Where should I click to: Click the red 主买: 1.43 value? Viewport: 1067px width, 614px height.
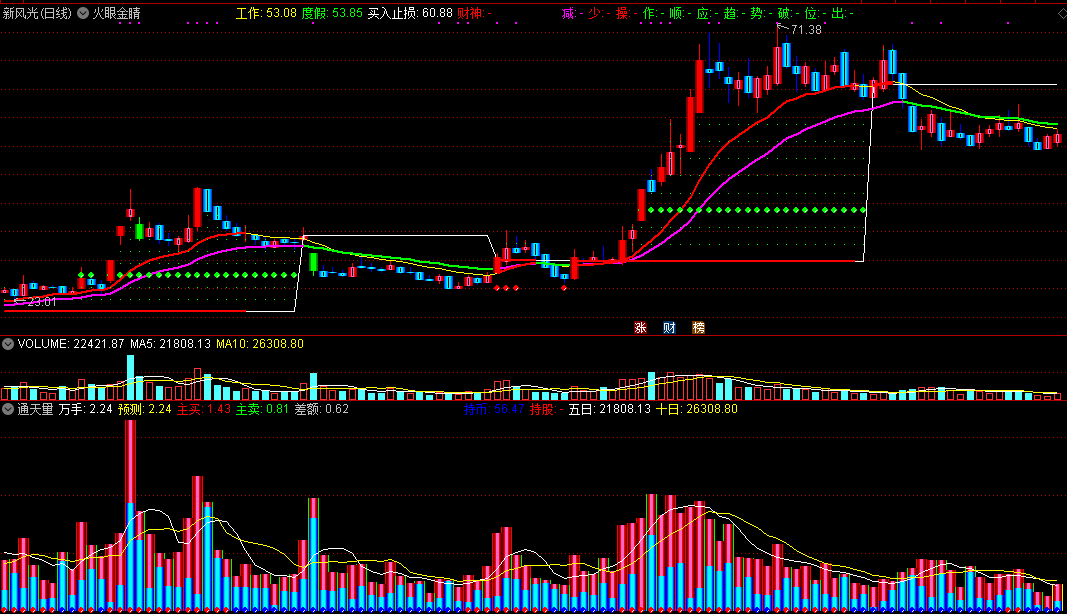point(203,409)
